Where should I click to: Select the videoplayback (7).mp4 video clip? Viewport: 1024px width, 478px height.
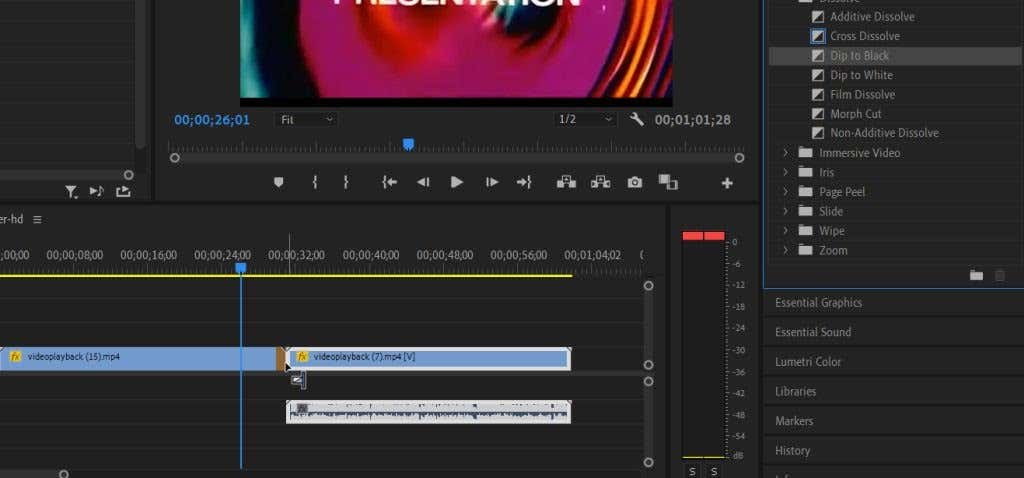(x=430, y=357)
